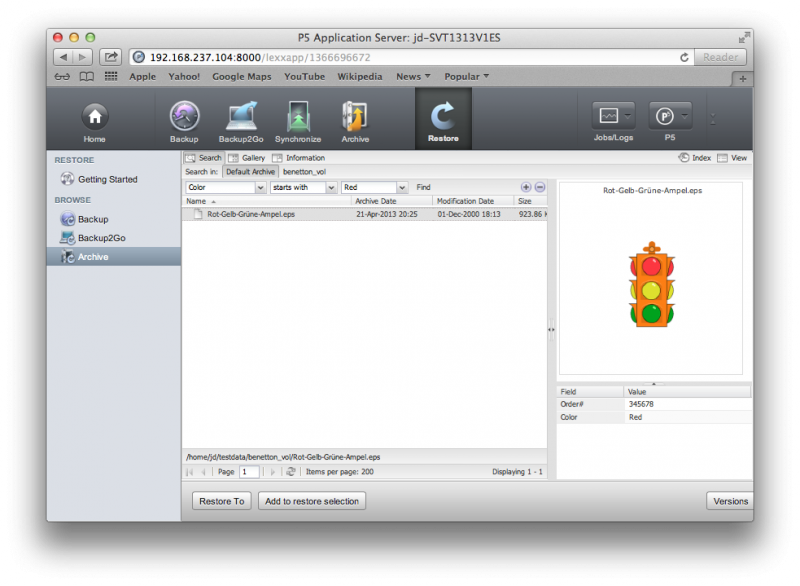The image size is (800, 586).
Task: Switch to the Search tab
Action: pos(204,158)
